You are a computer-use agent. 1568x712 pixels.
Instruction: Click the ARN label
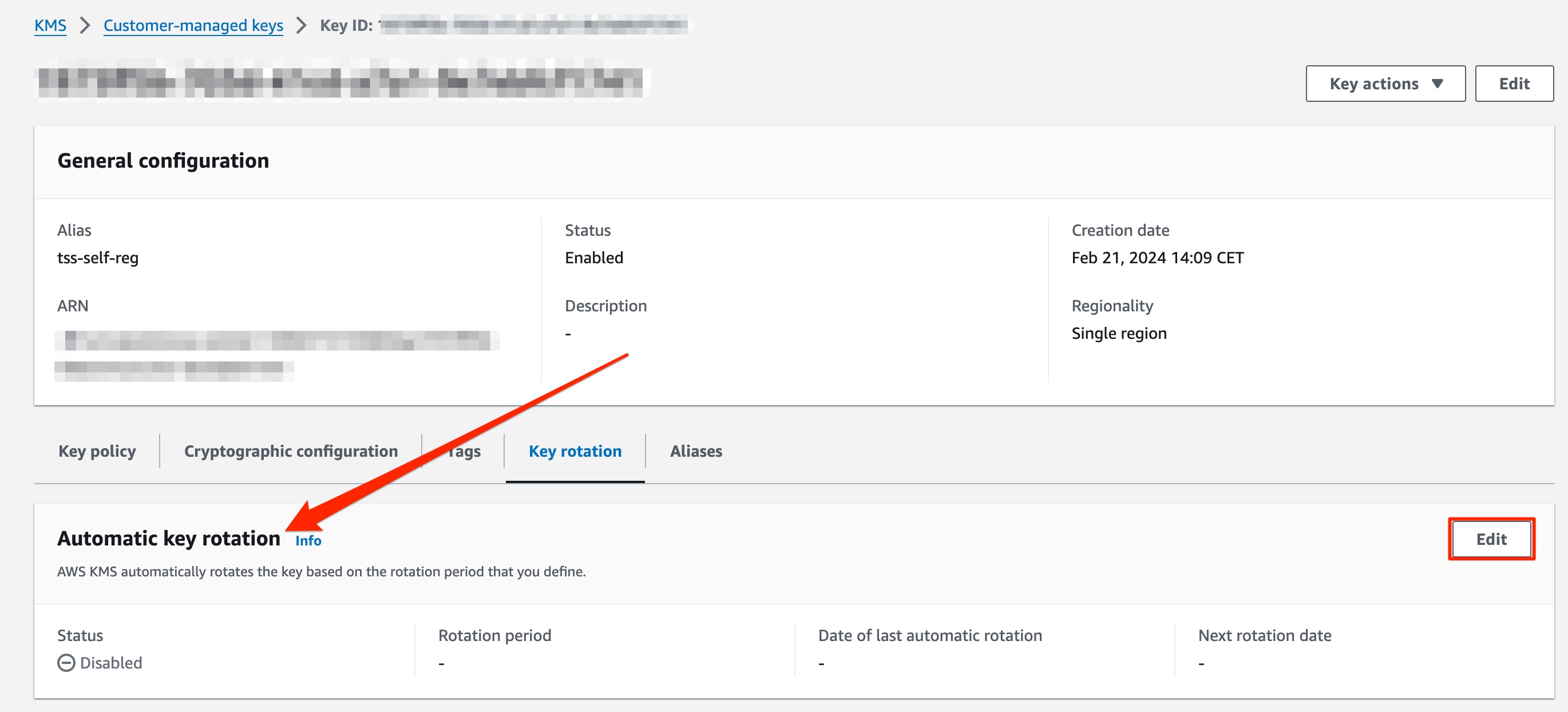73,306
